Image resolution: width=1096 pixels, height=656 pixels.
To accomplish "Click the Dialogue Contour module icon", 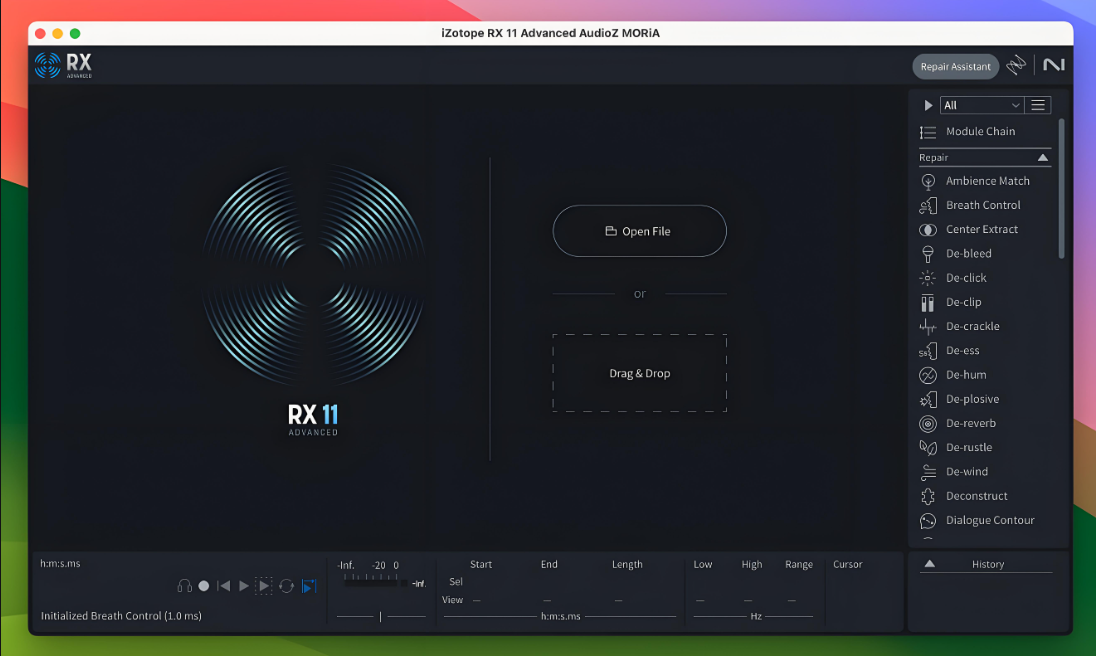I will [928, 520].
